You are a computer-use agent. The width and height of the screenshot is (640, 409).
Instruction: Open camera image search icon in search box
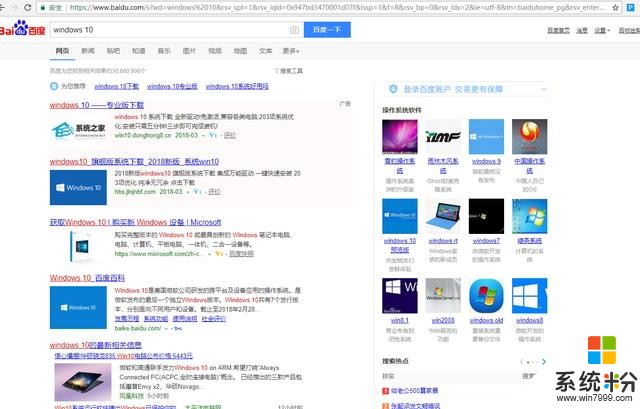tap(294, 30)
